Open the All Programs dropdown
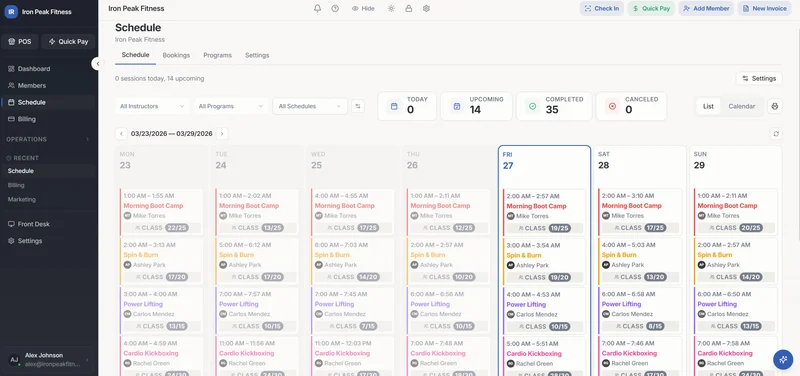800x376 pixels. click(x=231, y=106)
